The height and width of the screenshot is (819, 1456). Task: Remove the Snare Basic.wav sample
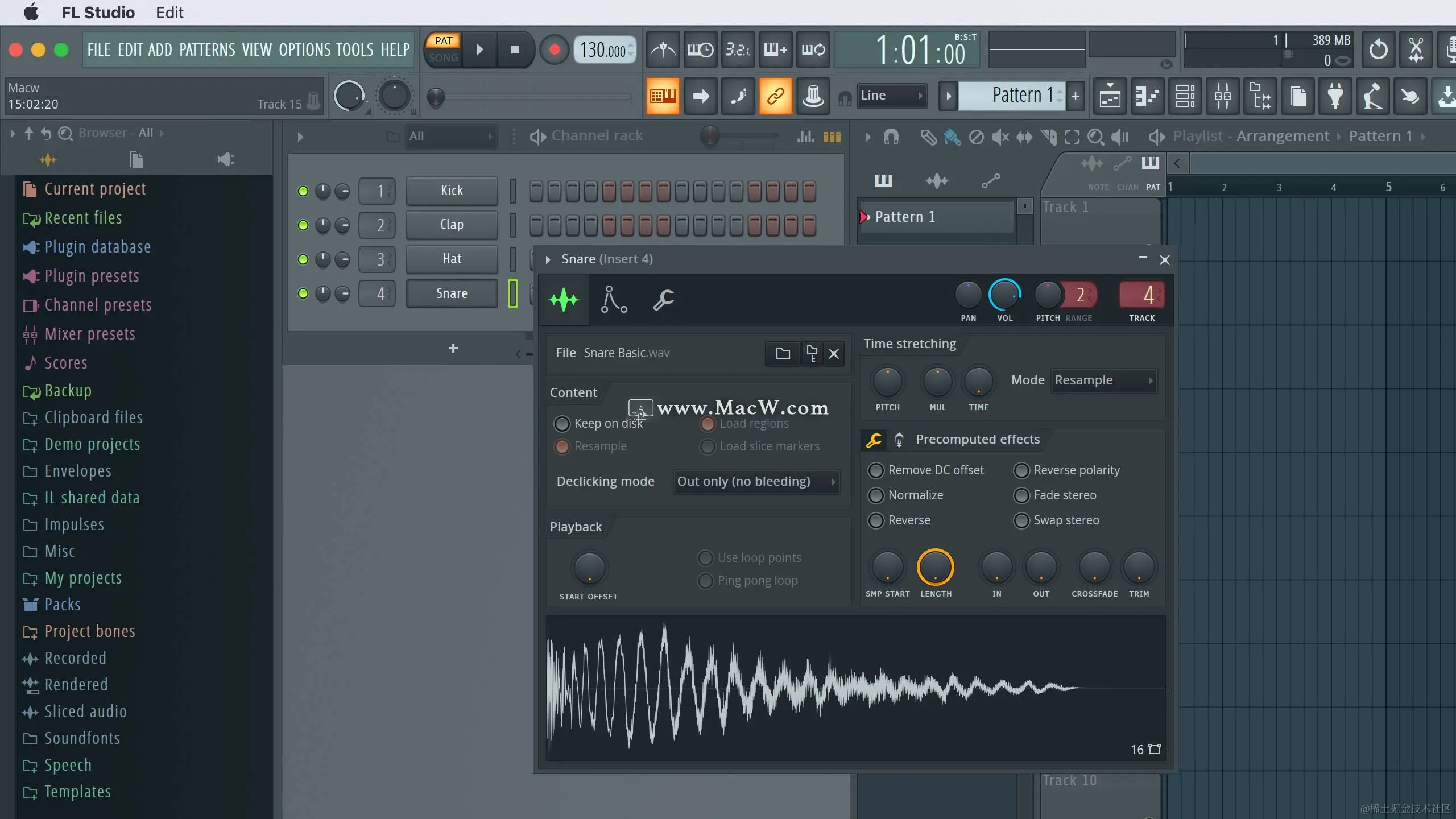click(x=834, y=353)
